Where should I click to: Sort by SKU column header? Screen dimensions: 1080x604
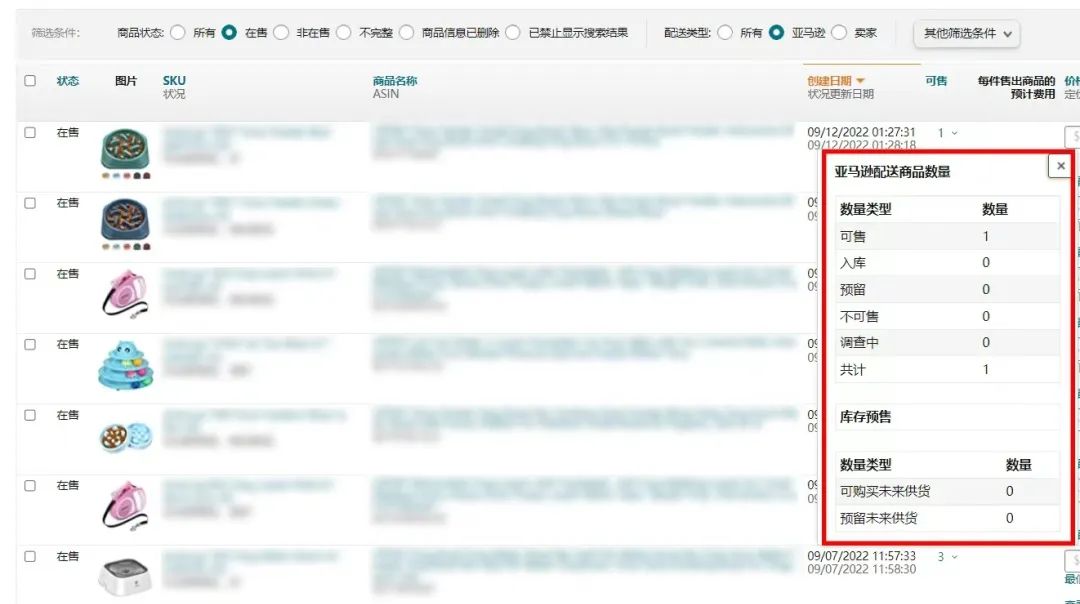[174, 80]
